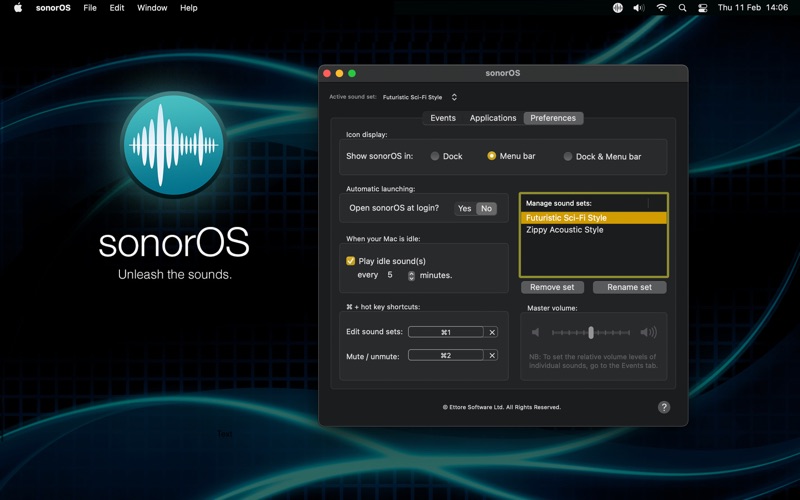Switch to the Events tab

click(443, 118)
